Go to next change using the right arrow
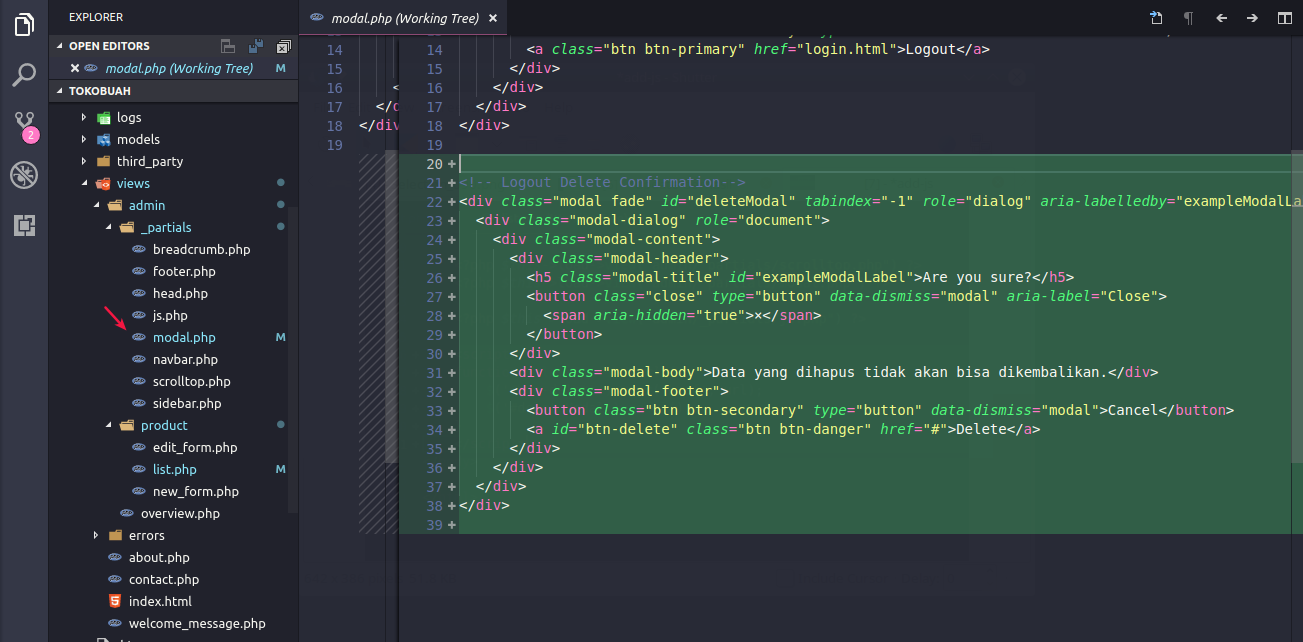 tap(1252, 18)
